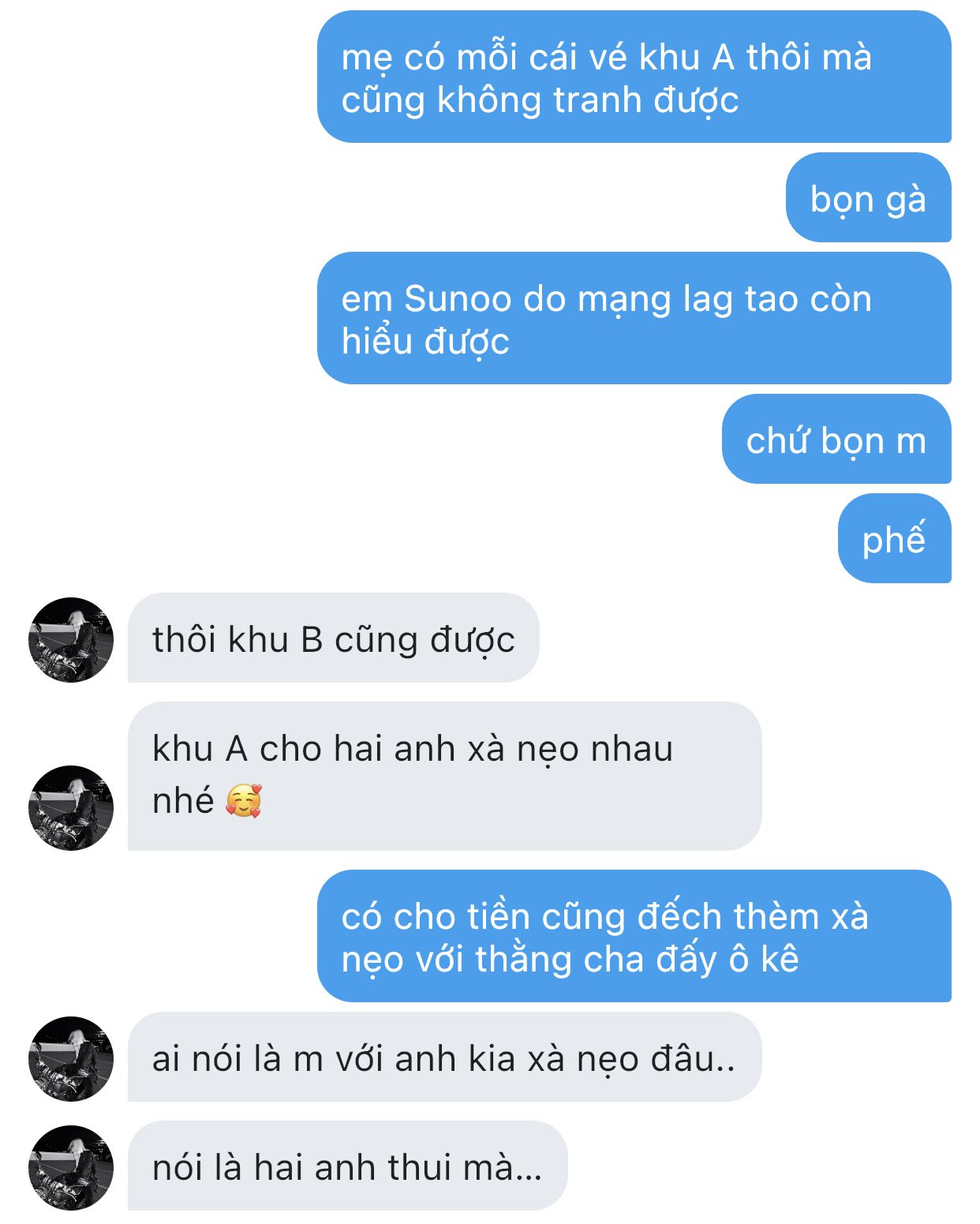Tap the 'khu A cho hai anh xà nẹo' bubble
Image resolution: width=980 pixels, height=1224 pixels.
tap(445, 776)
